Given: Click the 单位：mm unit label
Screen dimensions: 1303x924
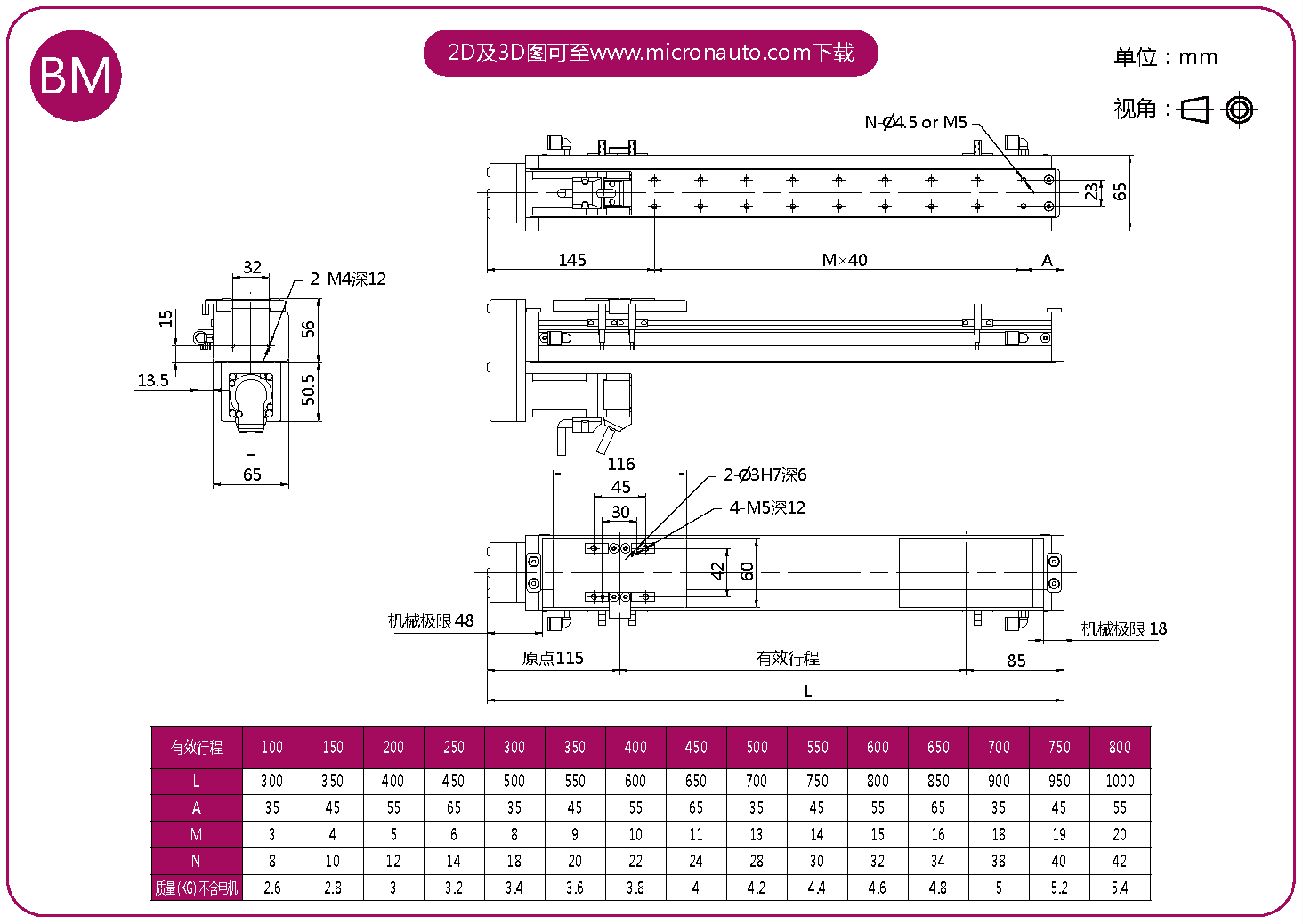Looking at the screenshot, I should (1165, 58).
